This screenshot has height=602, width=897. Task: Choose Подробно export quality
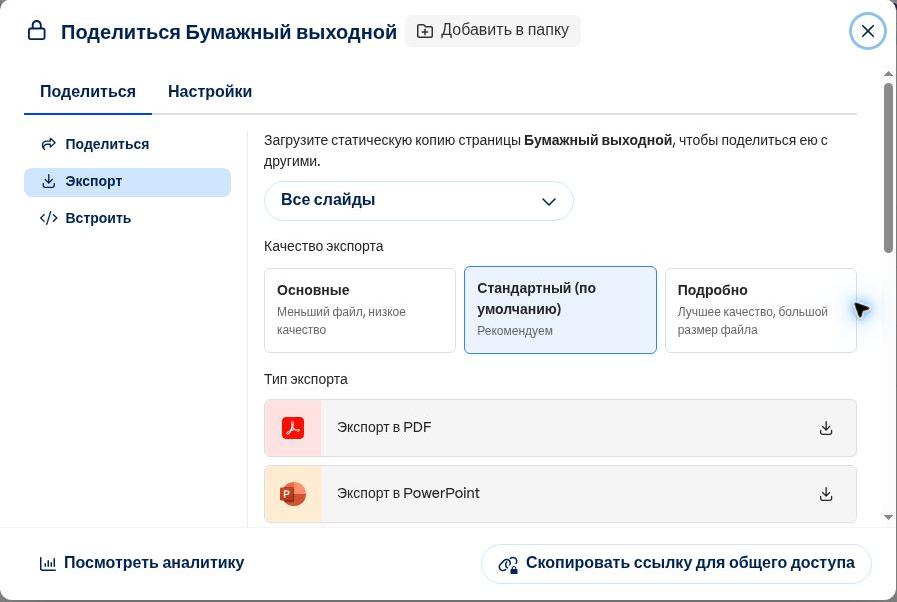point(760,310)
